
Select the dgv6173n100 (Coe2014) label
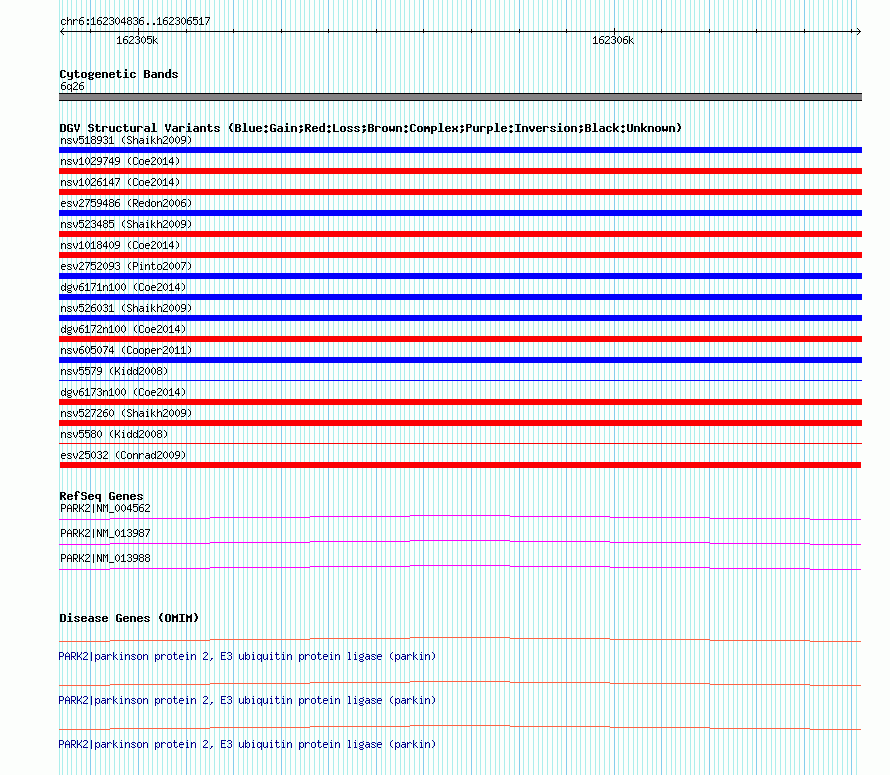point(123,392)
